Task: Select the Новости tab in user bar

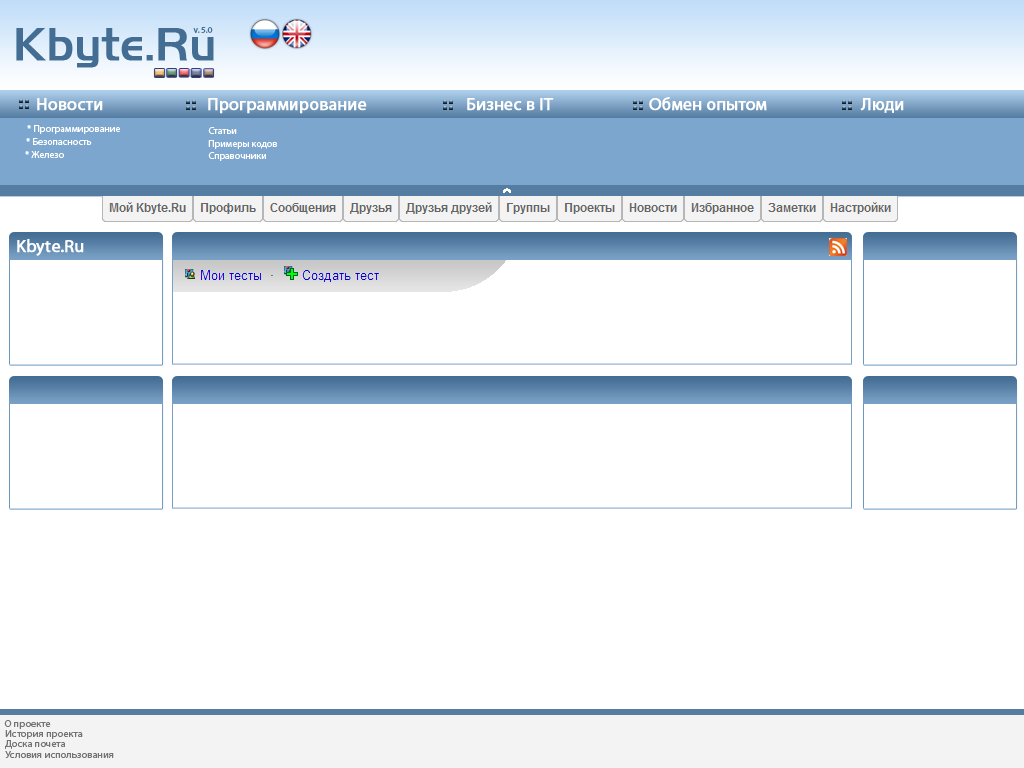Action: [653, 208]
